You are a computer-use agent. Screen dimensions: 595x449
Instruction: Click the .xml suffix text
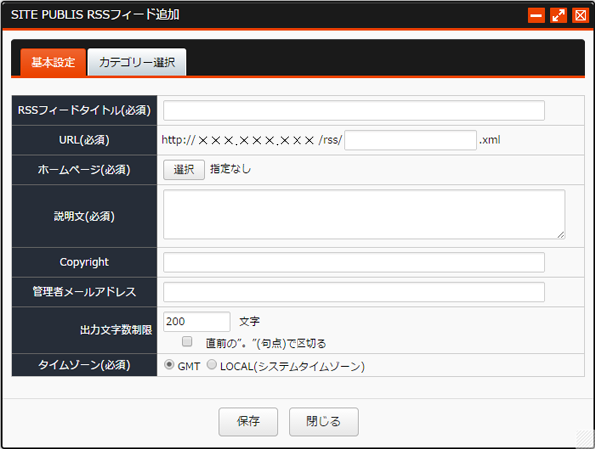(x=490, y=140)
